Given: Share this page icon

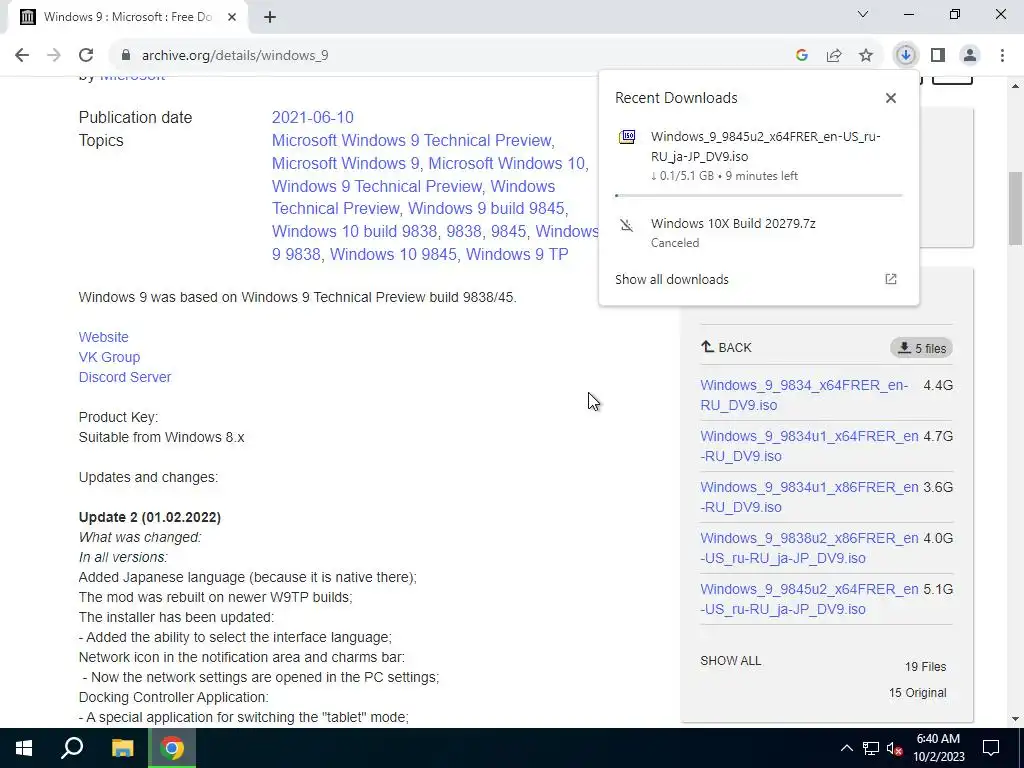Looking at the screenshot, I should coord(834,56).
